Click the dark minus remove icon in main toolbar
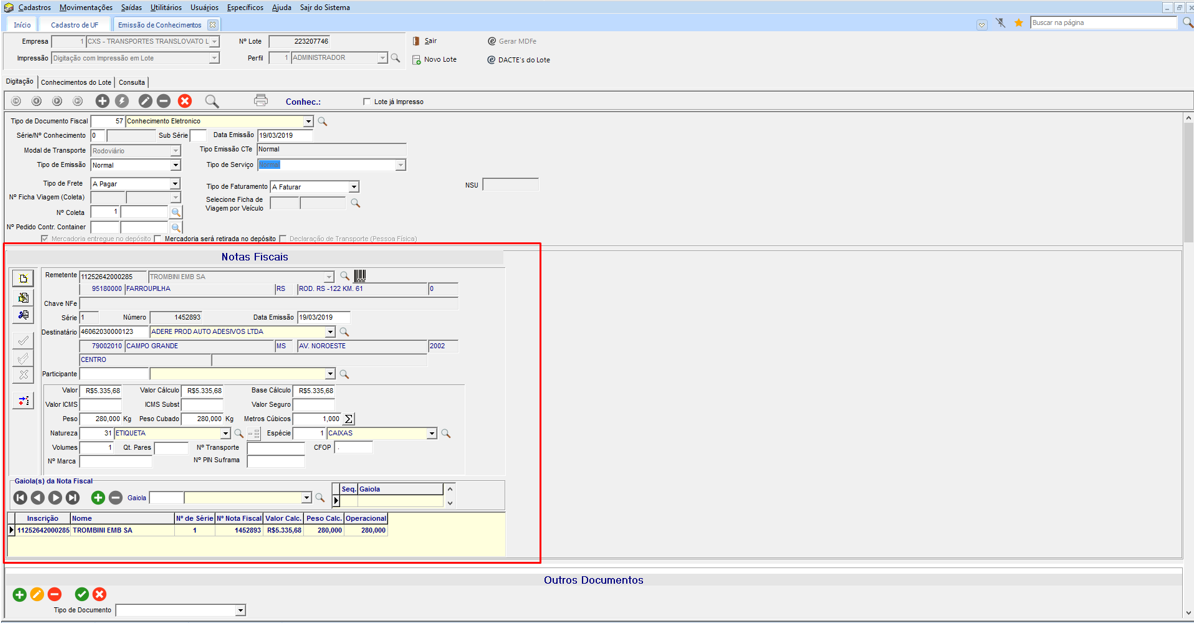Image resolution: width=1194 pixels, height=623 pixels. coord(164,101)
